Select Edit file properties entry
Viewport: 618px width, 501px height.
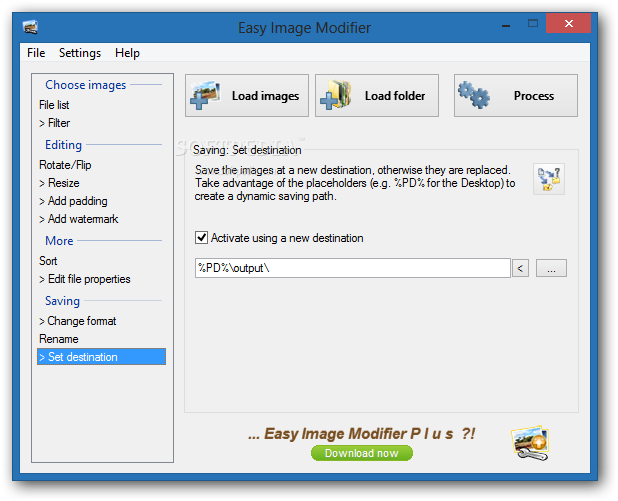(84, 279)
